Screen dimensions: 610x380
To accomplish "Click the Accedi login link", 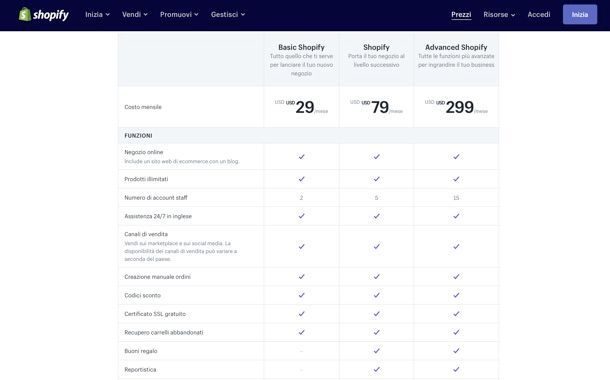I will point(539,14).
